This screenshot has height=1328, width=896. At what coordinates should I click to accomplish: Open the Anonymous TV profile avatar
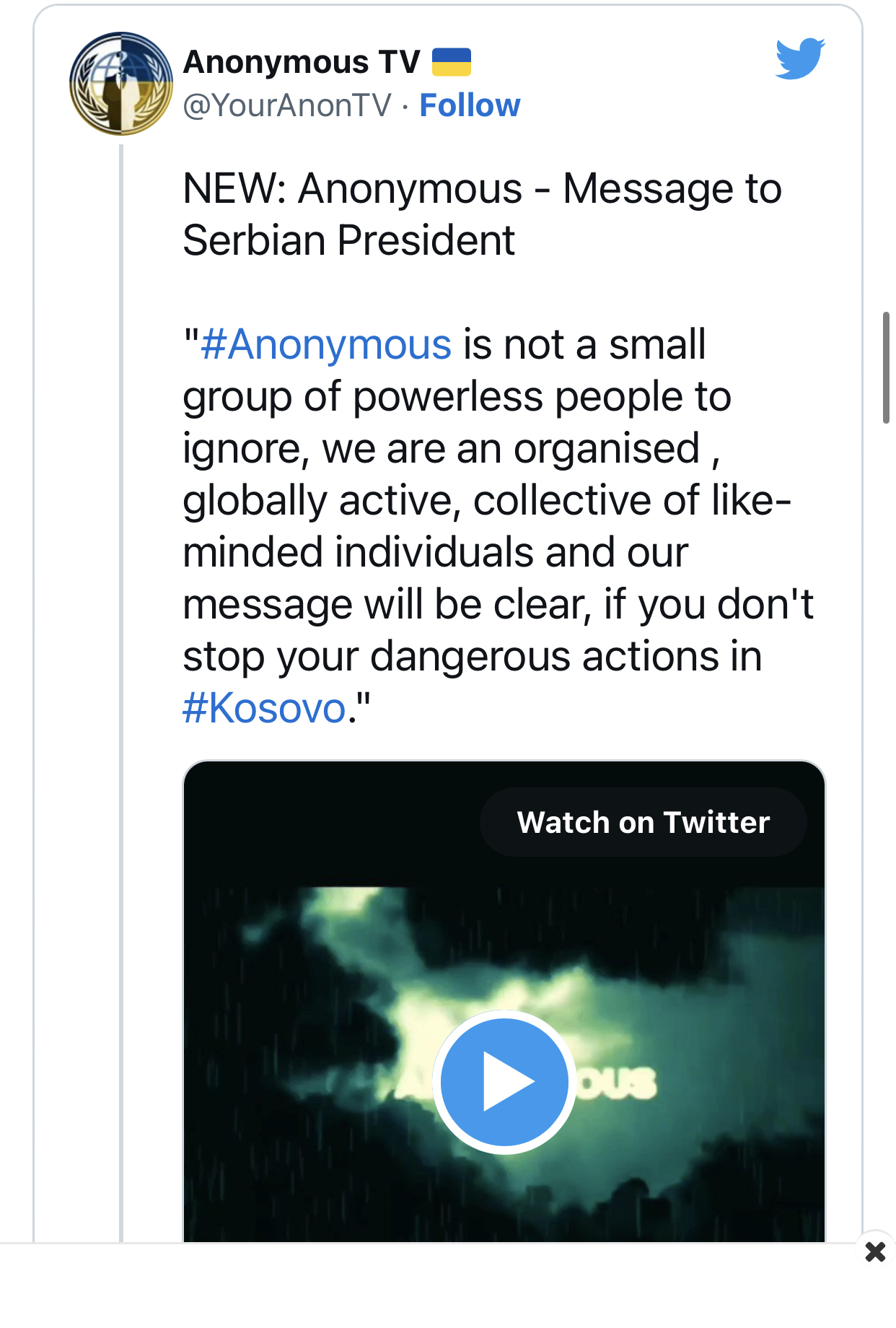(x=121, y=84)
